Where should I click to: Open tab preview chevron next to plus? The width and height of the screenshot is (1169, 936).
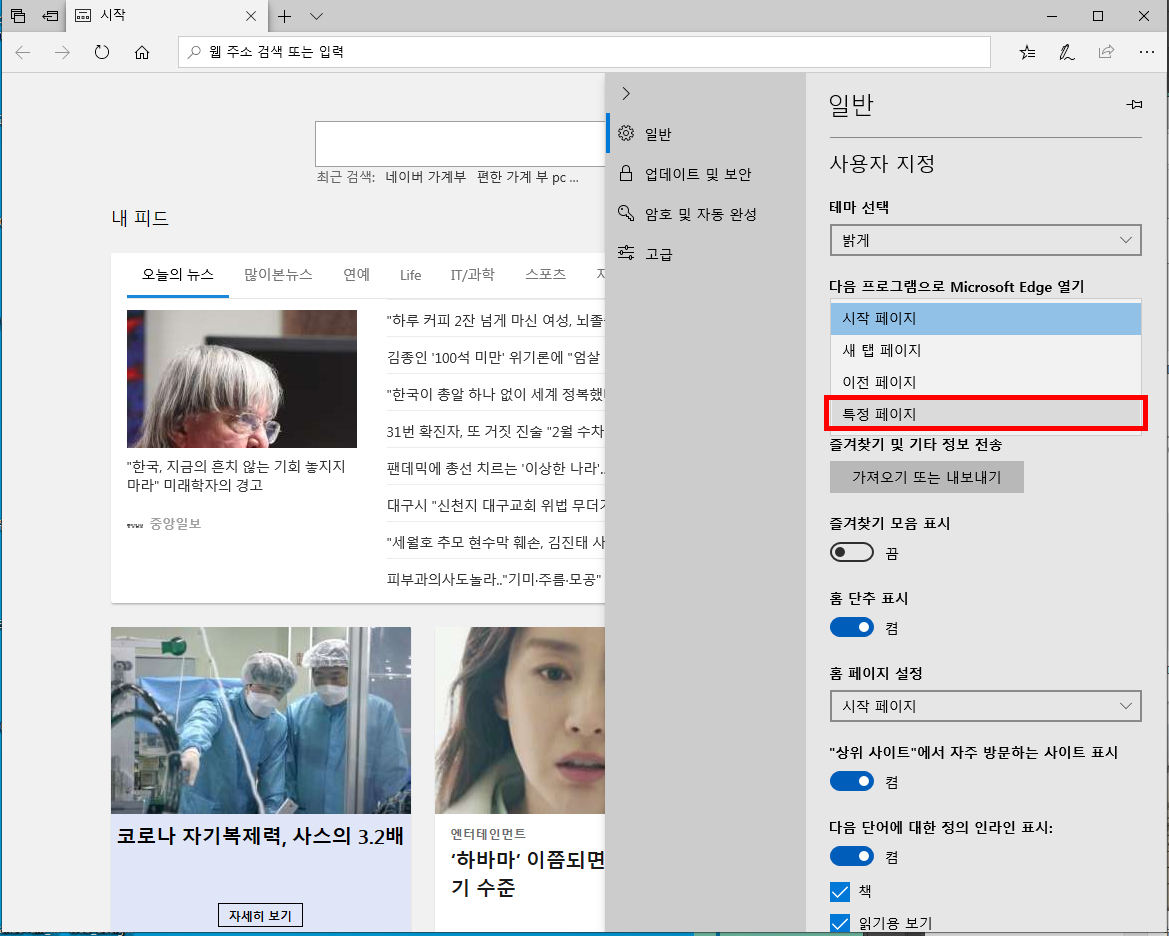coord(316,16)
